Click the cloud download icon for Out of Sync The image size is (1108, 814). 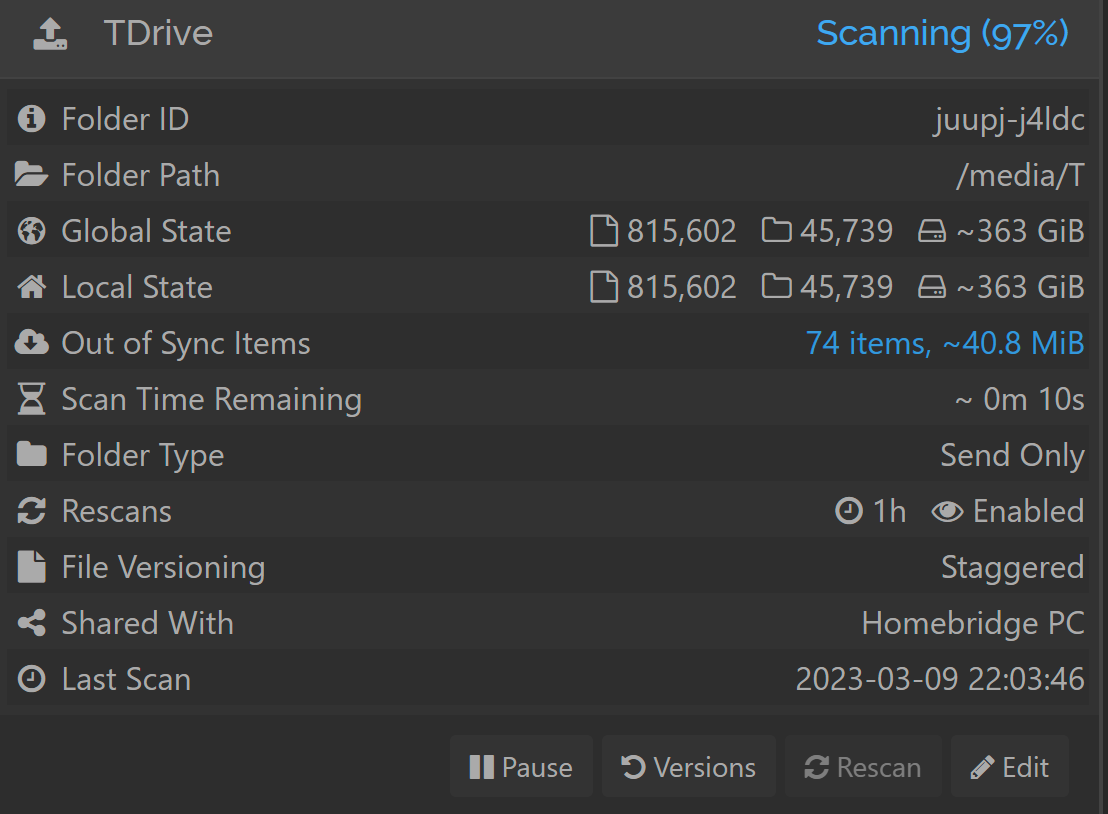tap(31, 343)
